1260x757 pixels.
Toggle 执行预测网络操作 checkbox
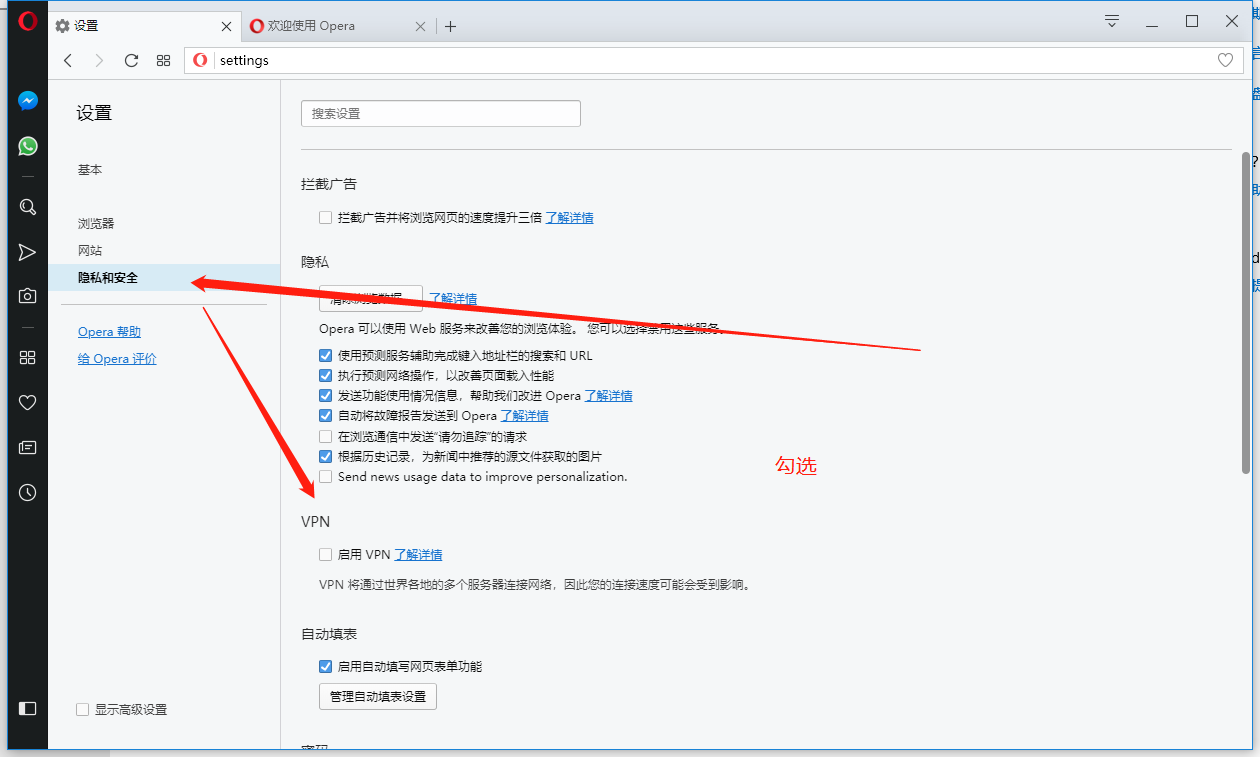(325, 375)
